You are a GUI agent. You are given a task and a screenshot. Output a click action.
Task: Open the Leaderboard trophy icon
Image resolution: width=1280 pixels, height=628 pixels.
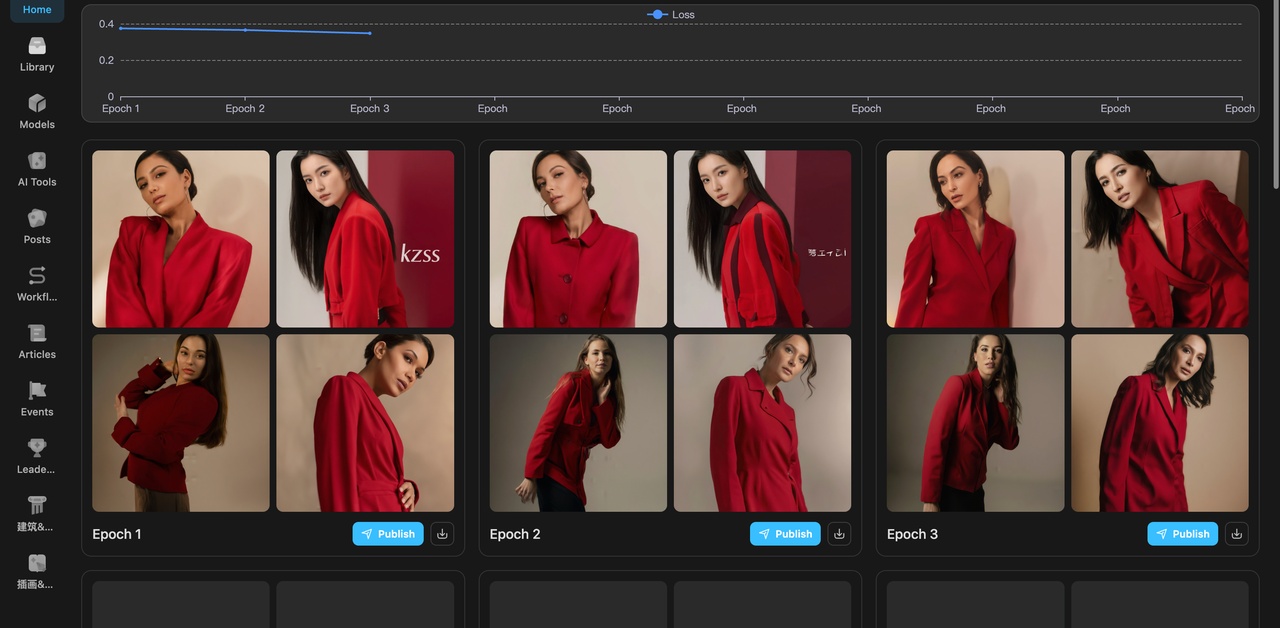[37, 448]
